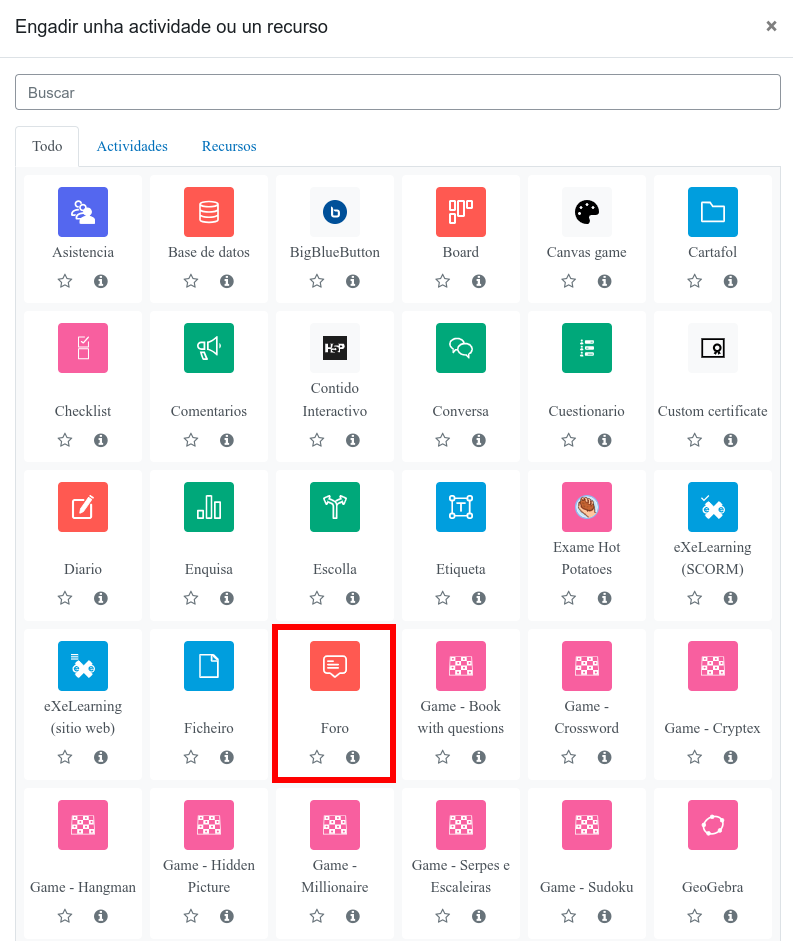
Task: Click the Buscar search field
Action: [x=398, y=92]
